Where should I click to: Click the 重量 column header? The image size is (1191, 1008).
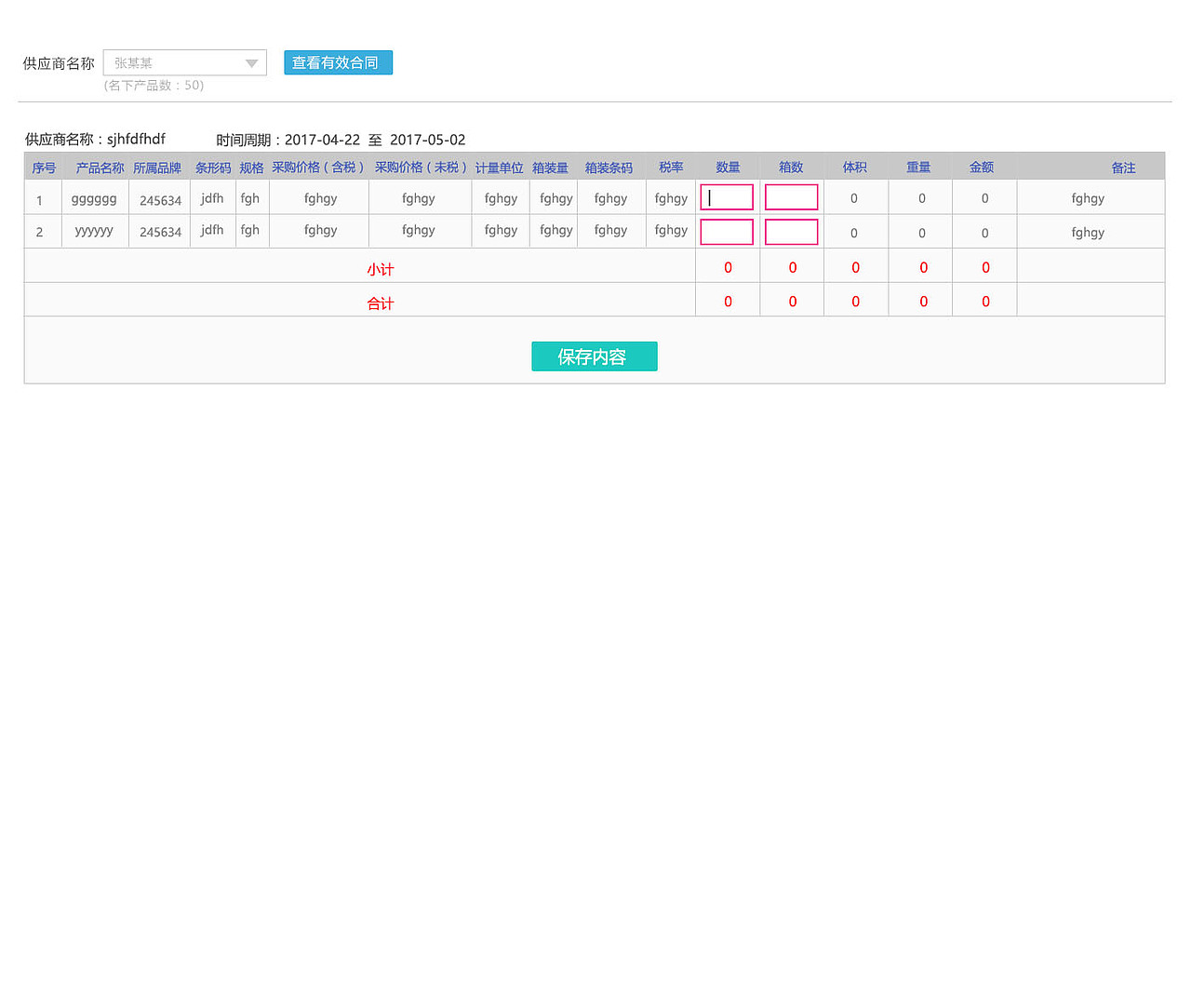click(918, 168)
